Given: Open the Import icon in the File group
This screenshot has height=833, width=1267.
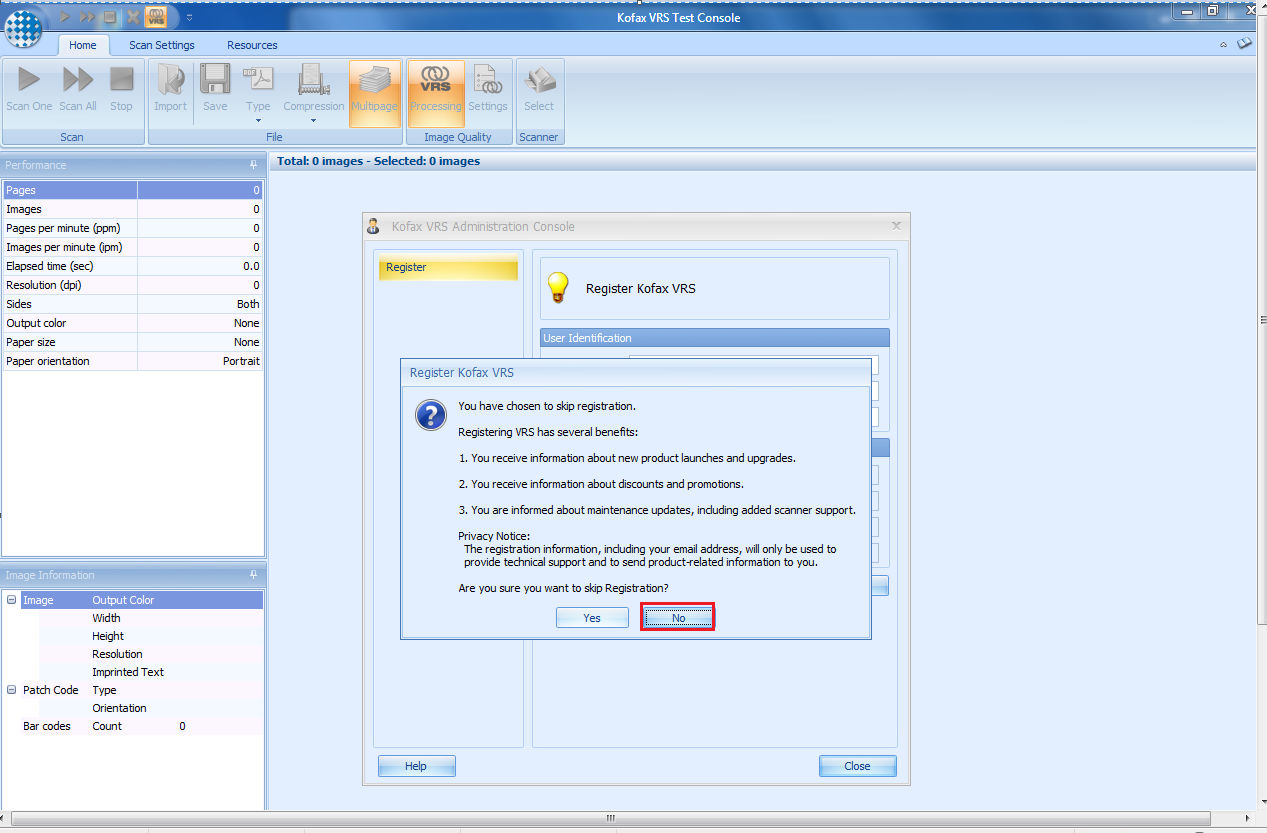Looking at the screenshot, I should (x=170, y=88).
